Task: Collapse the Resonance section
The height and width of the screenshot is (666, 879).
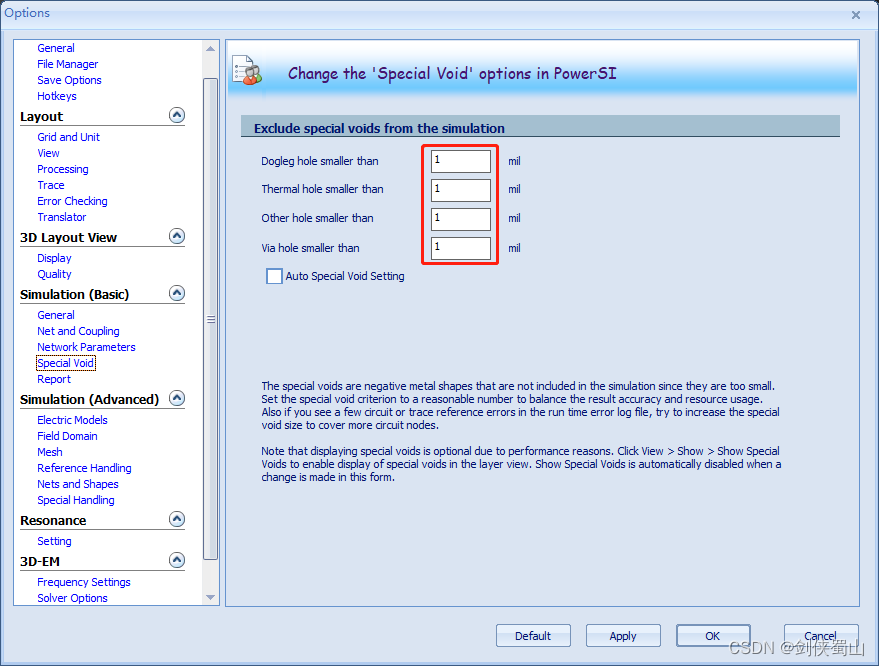Action: tap(177, 520)
